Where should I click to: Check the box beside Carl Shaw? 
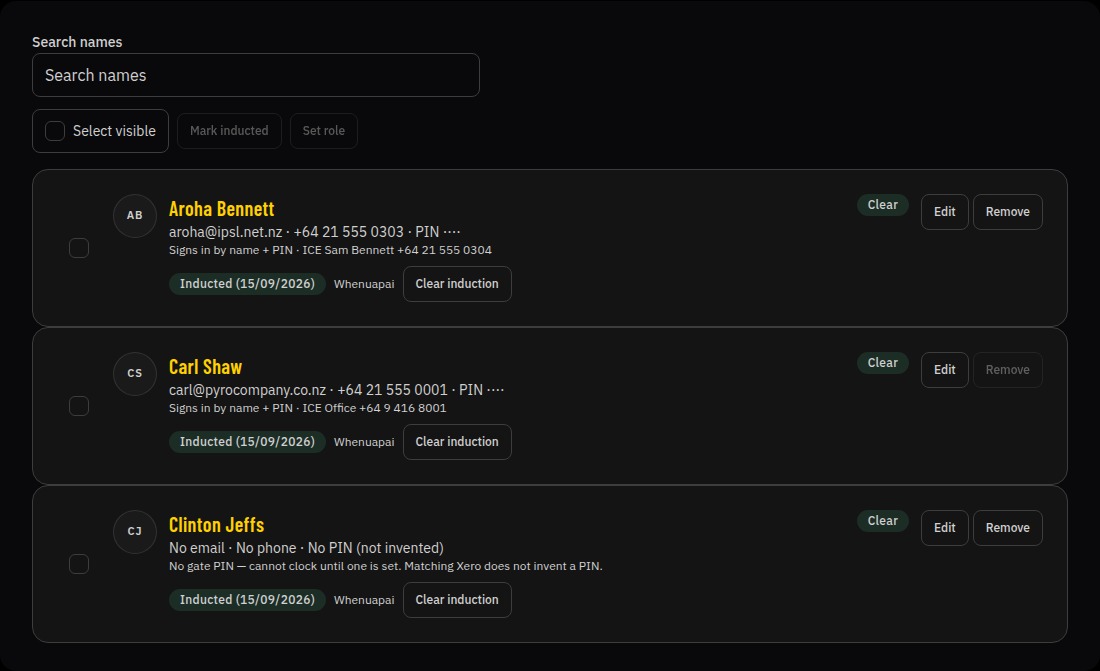(79, 406)
